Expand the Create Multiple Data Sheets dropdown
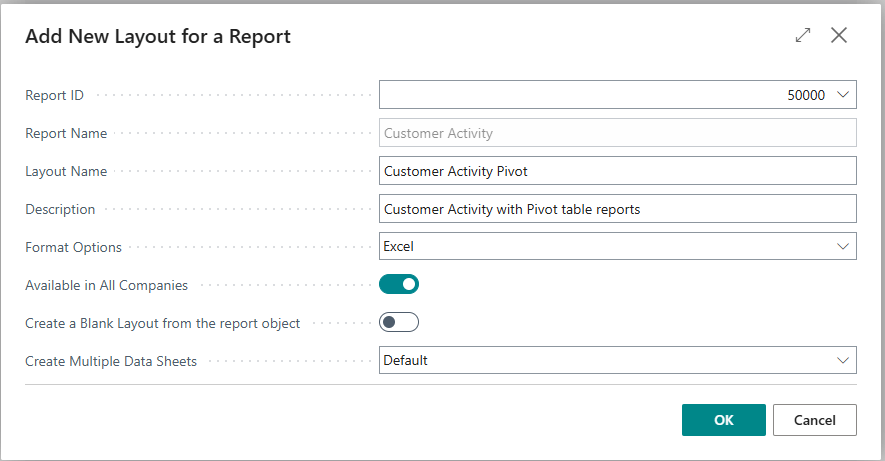Screen dimensions: 885x461 (x=617, y=360)
